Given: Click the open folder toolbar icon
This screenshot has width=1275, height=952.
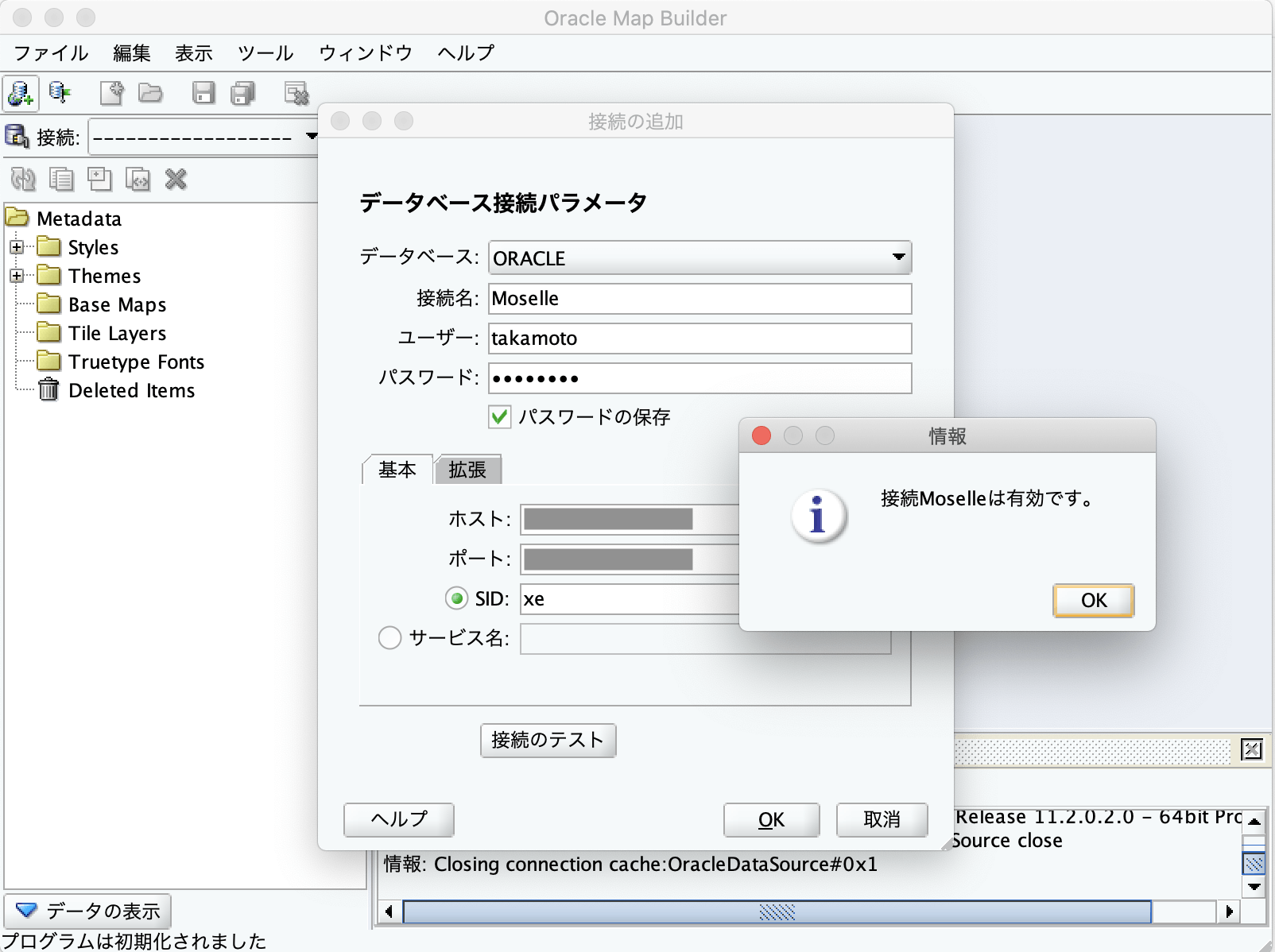Looking at the screenshot, I should (x=151, y=93).
